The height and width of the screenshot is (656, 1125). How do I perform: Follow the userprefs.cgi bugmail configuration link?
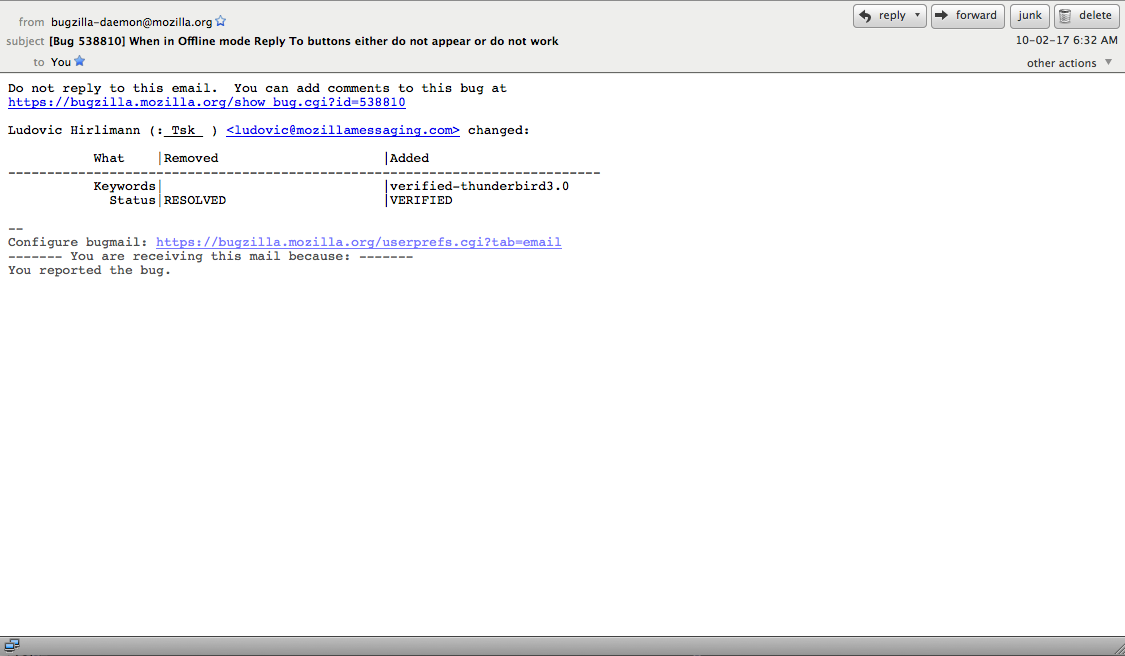(358, 242)
